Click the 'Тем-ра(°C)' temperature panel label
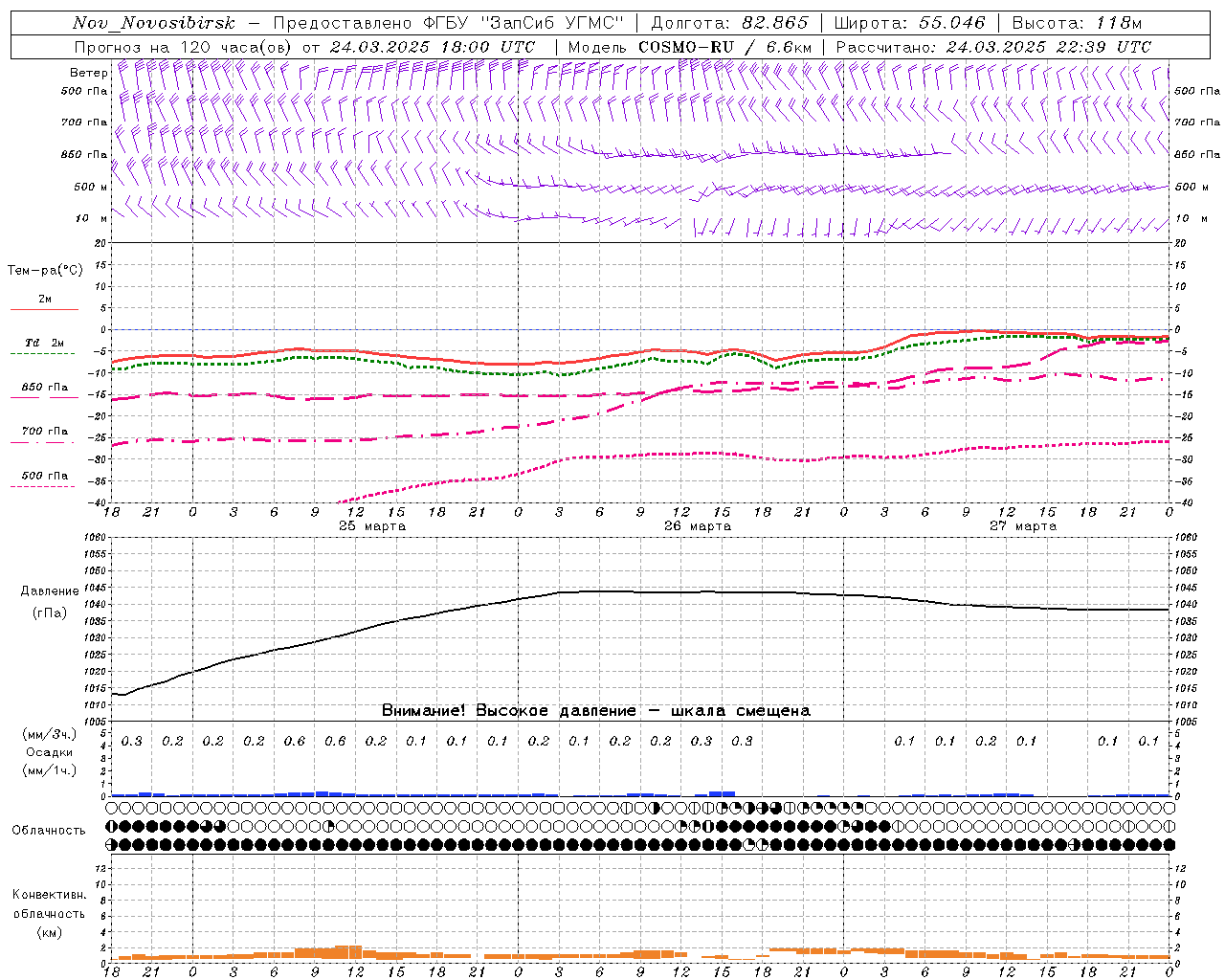 (x=45, y=271)
